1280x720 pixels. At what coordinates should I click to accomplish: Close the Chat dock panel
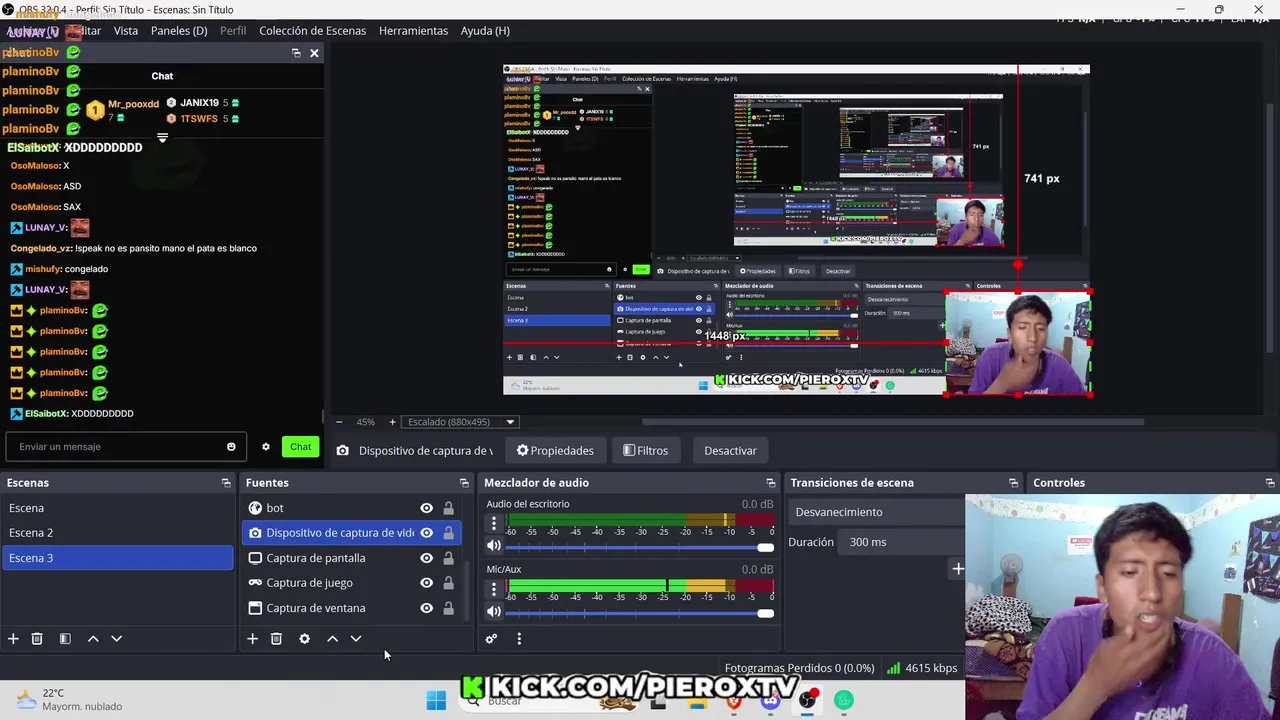(x=314, y=53)
